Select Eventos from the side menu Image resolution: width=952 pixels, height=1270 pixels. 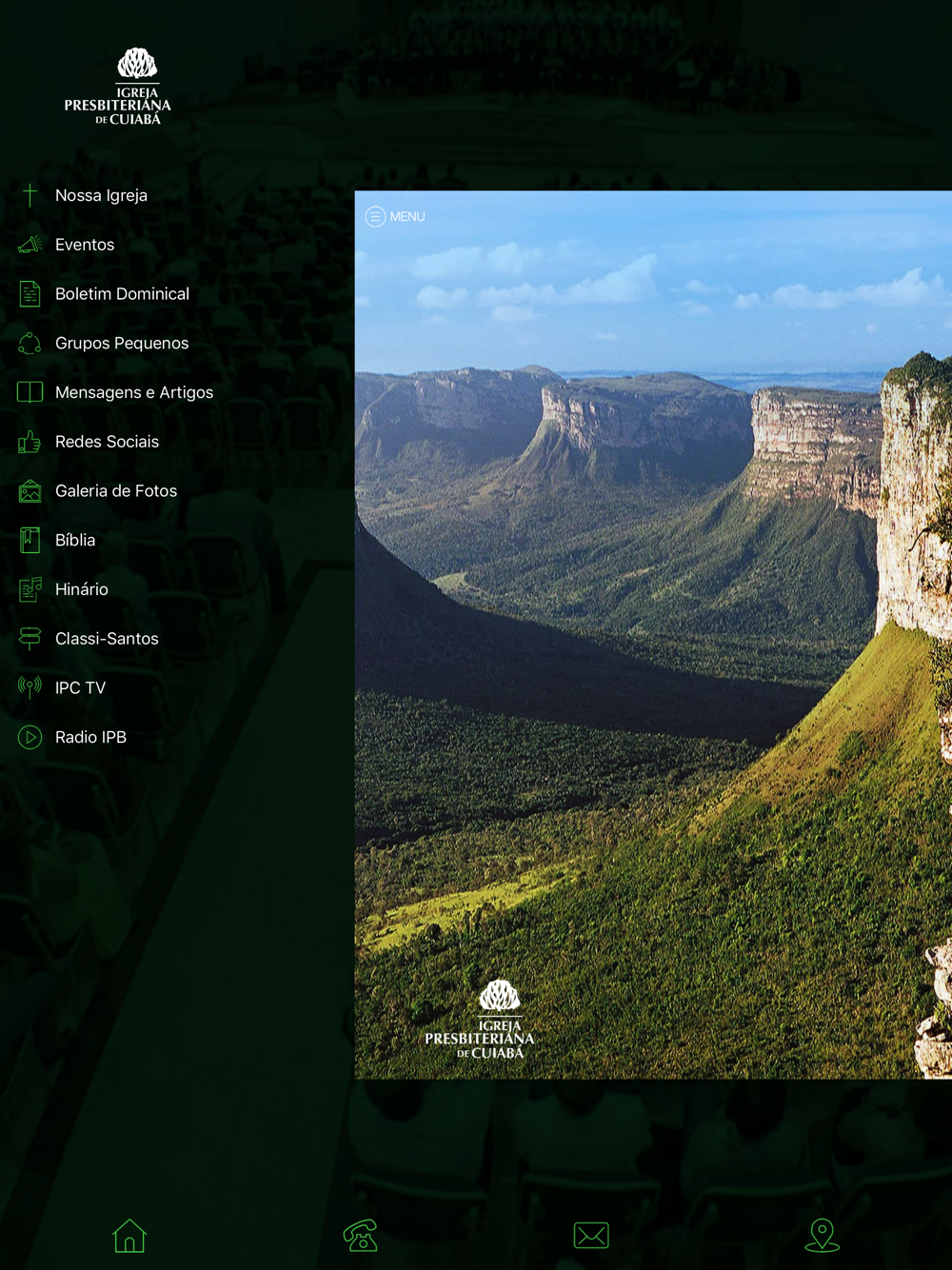point(85,245)
